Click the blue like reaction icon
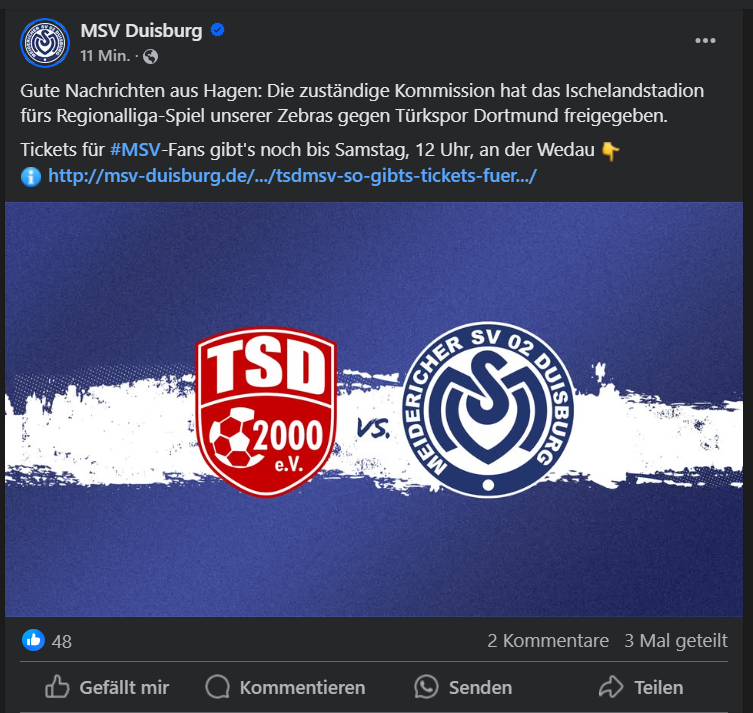The image size is (753, 713). coord(33,640)
